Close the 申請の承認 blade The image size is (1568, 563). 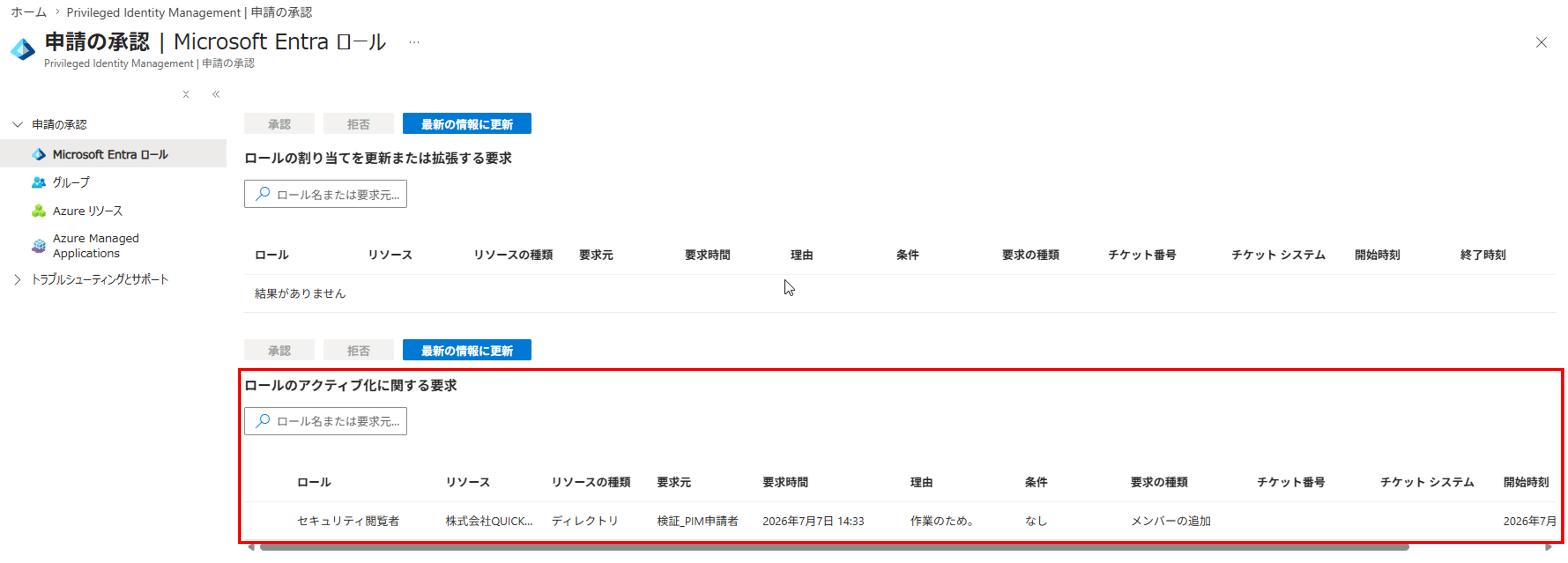[1541, 43]
